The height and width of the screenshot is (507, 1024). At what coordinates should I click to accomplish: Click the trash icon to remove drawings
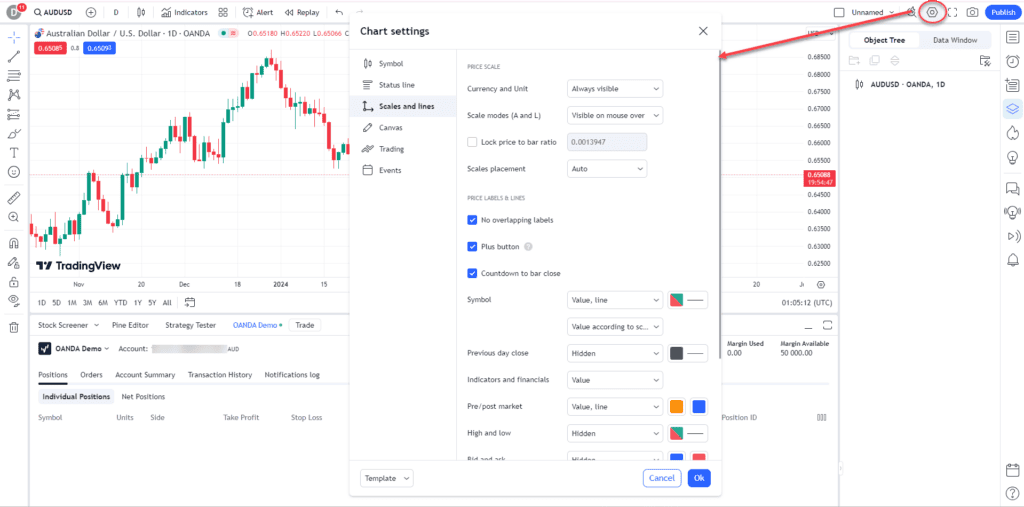tap(14, 327)
